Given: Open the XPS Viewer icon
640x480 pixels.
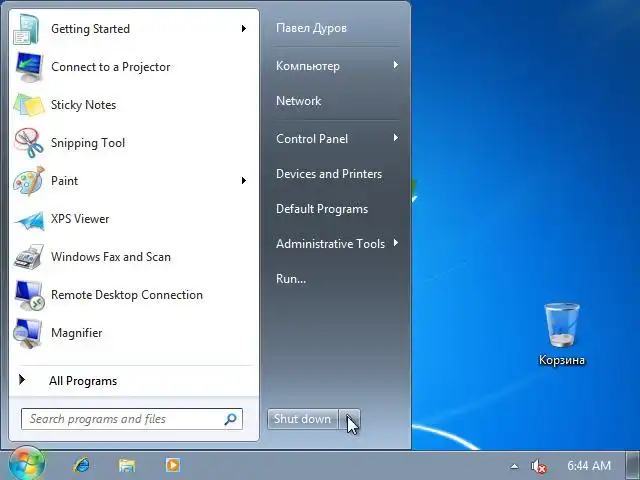Looking at the screenshot, I should [x=29, y=220].
